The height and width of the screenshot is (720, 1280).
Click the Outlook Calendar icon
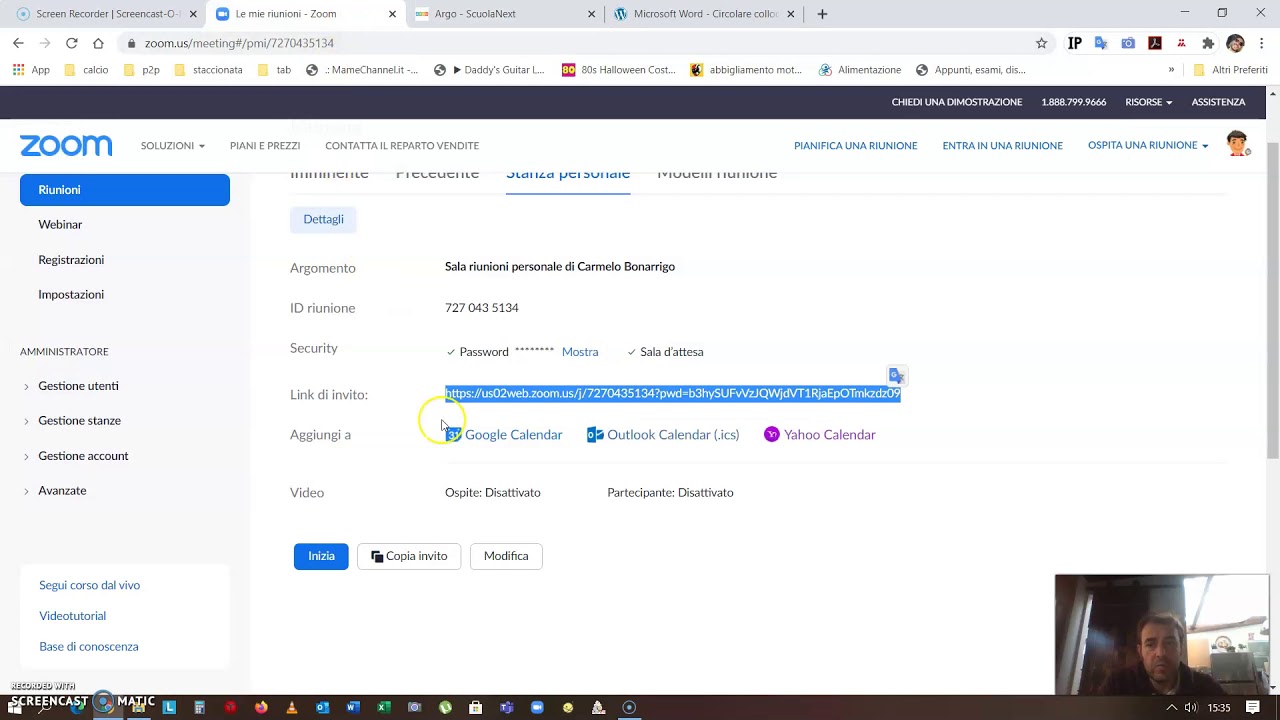pyautogui.click(x=595, y=435)
